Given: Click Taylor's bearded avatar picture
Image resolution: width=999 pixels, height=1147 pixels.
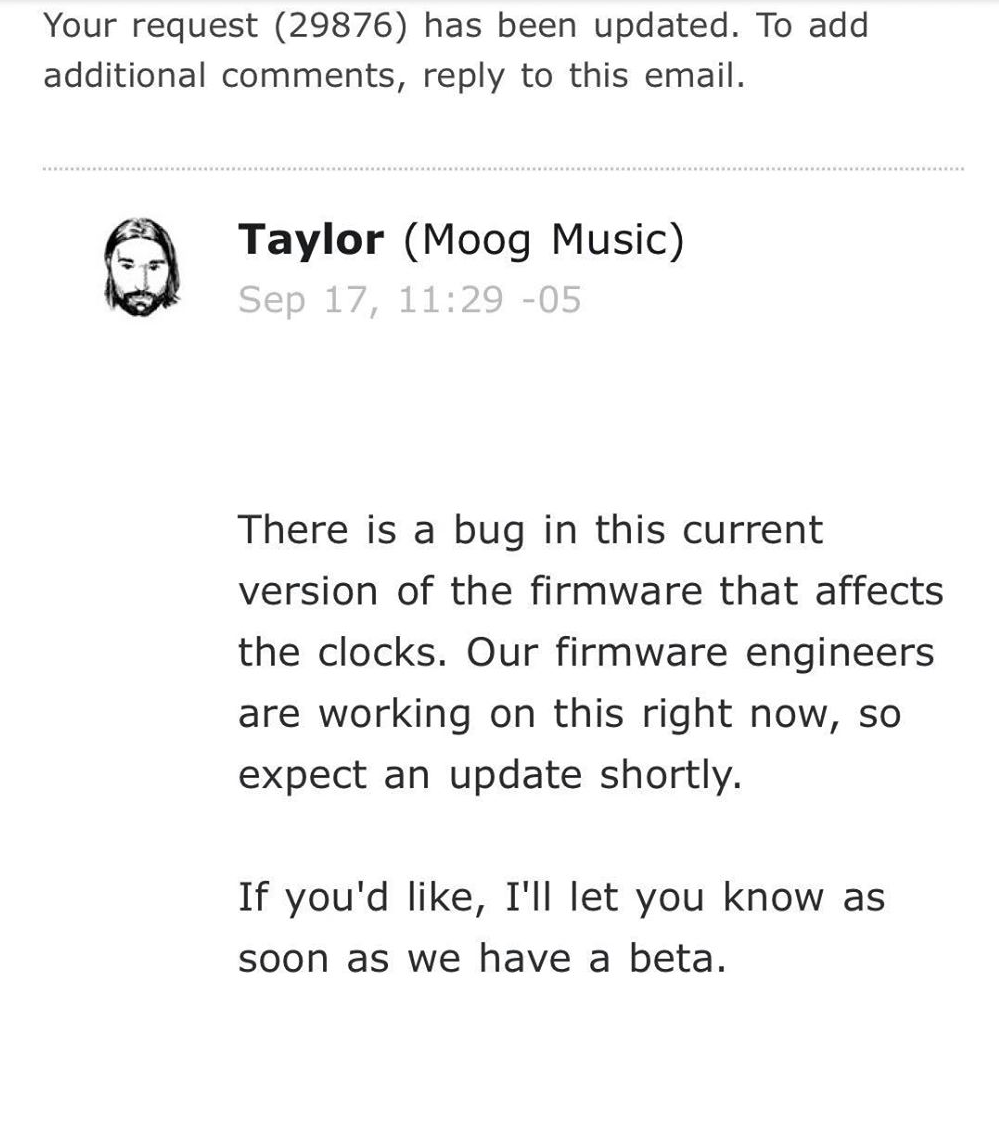Looking at the screenshot, I should point(142,269).
